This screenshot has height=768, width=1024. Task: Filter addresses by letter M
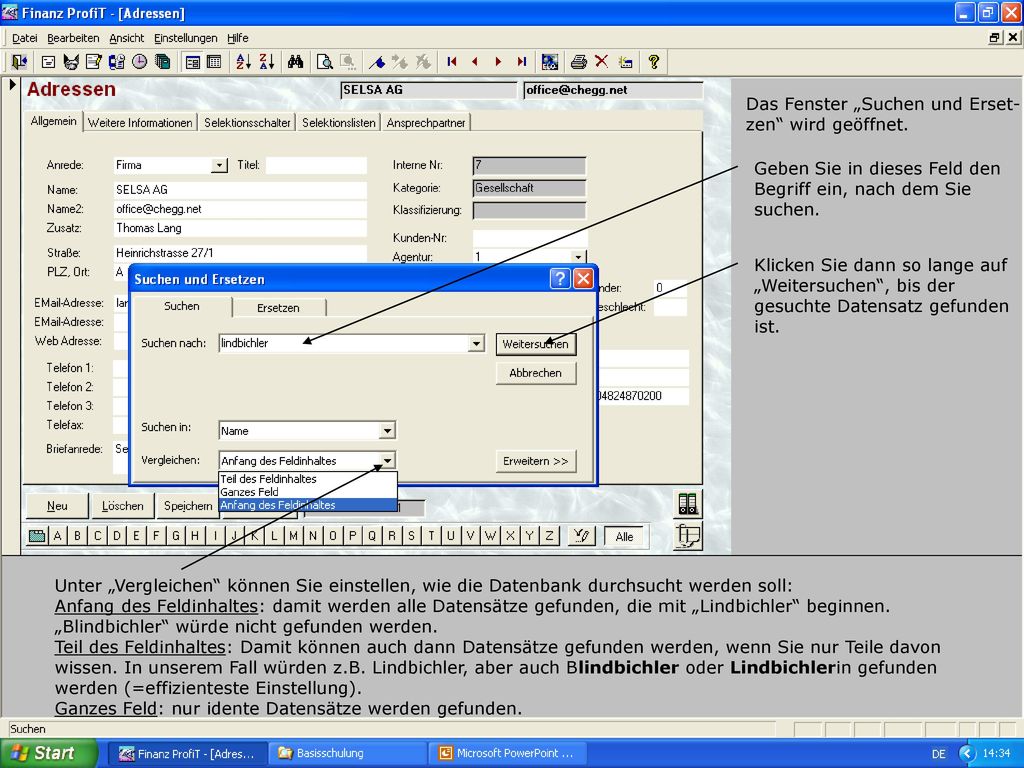click(x=293, y=536)
